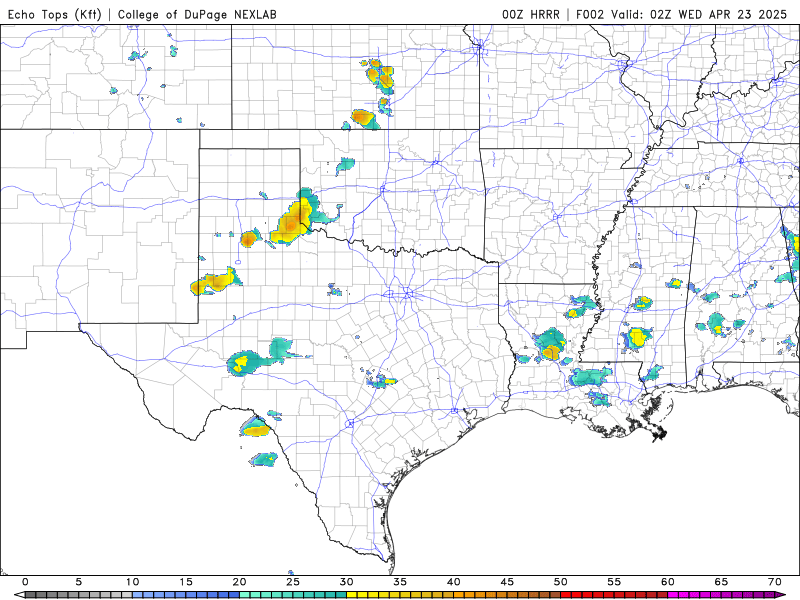The width and height of the screenshot is (800, 600).
Task: Click the color scale label "55"
Action: tap(614, 582)
